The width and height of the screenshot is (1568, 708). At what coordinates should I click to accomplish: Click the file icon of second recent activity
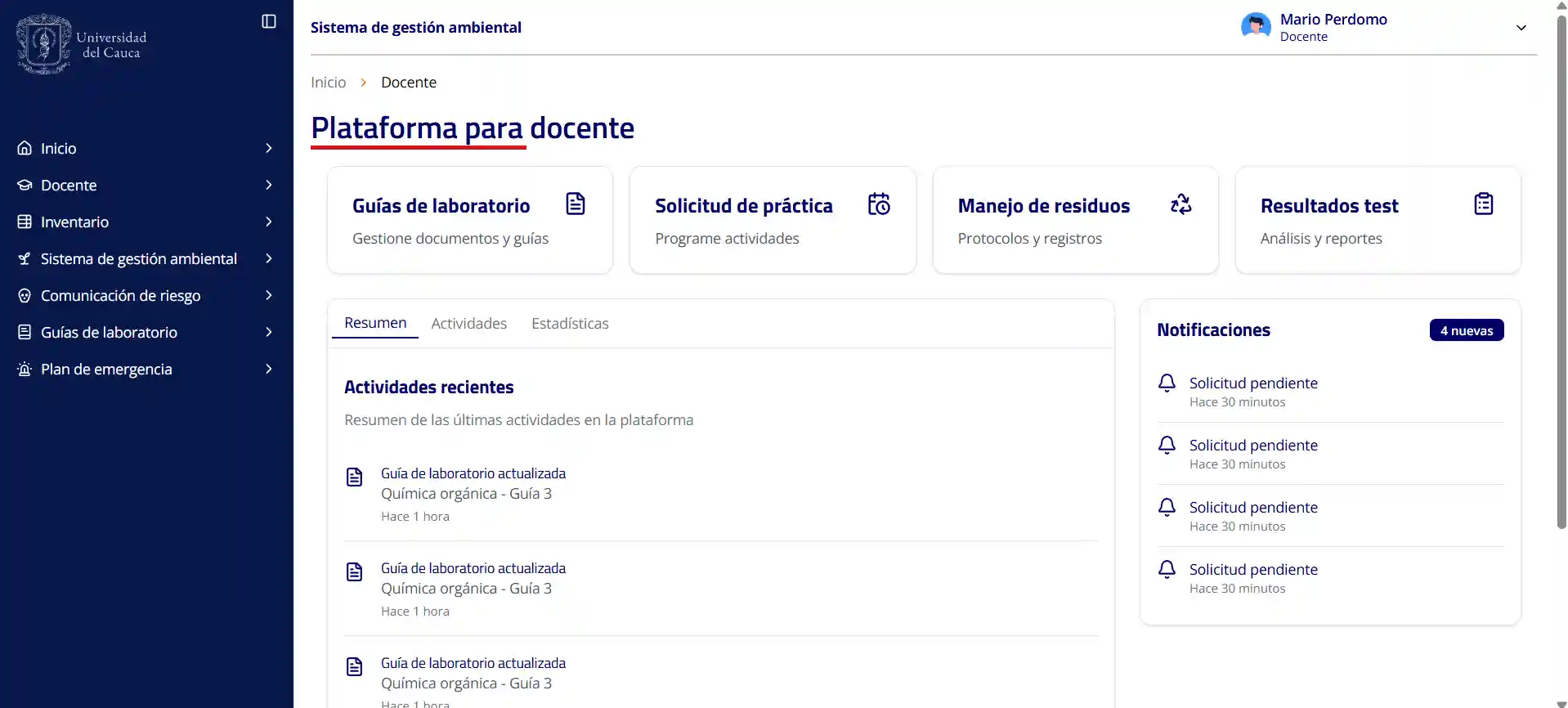(354, 571)
